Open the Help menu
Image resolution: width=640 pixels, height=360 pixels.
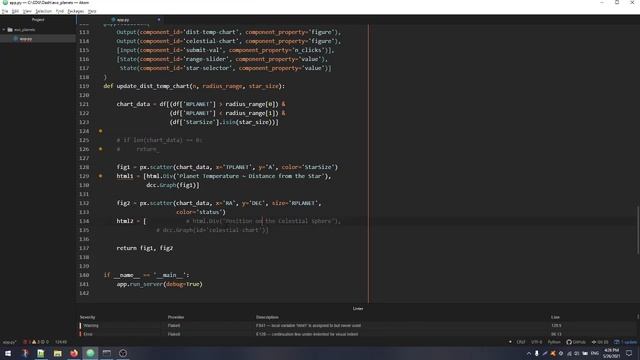pyautogui.click(x=92, y=11)
